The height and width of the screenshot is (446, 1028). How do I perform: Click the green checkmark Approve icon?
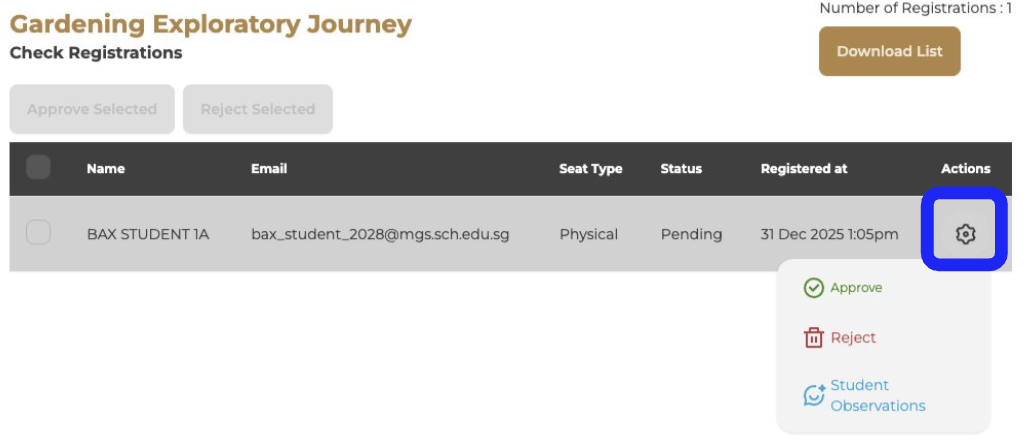814,288
